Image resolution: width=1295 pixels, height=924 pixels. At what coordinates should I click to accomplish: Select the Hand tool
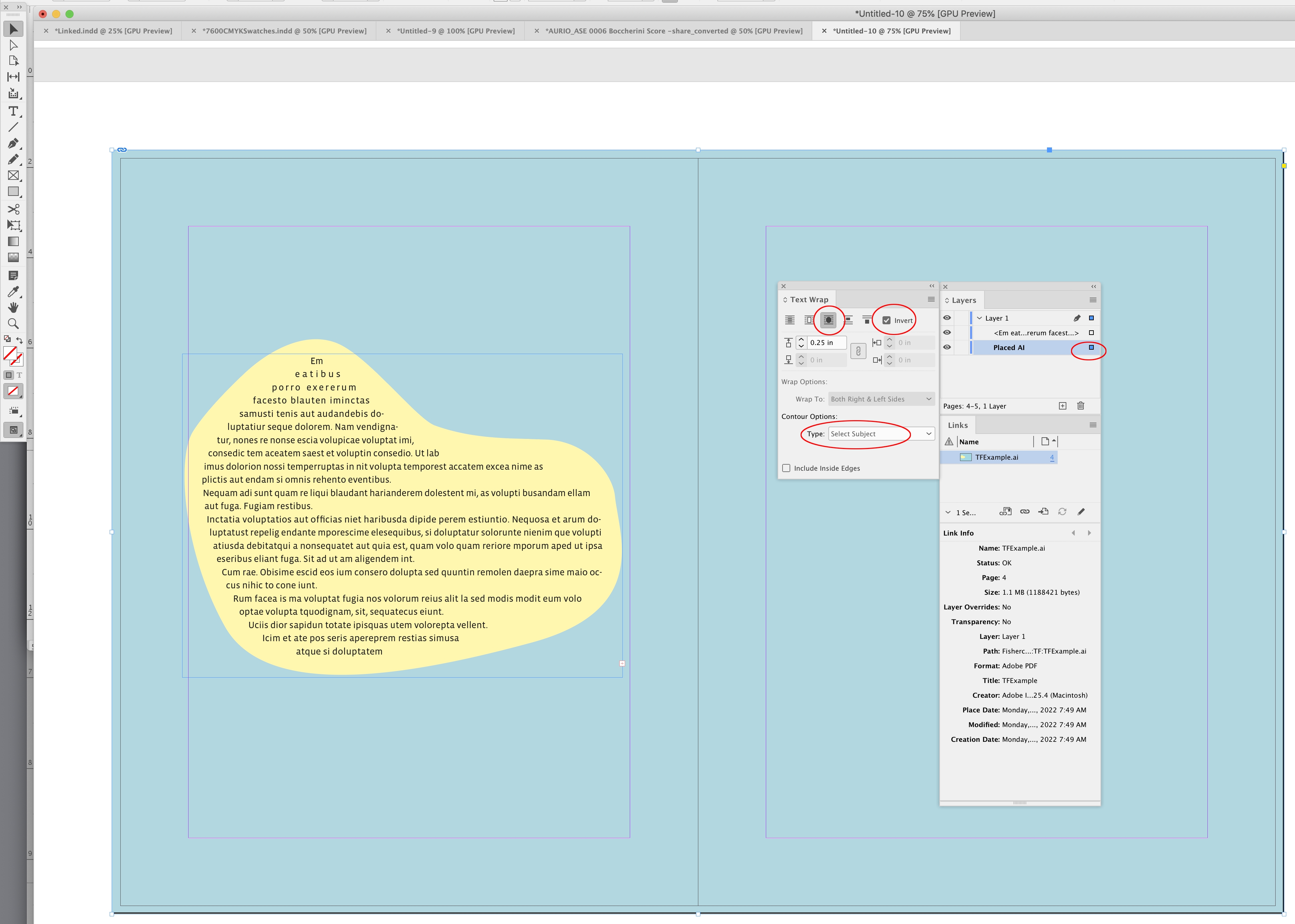point(14,308)
